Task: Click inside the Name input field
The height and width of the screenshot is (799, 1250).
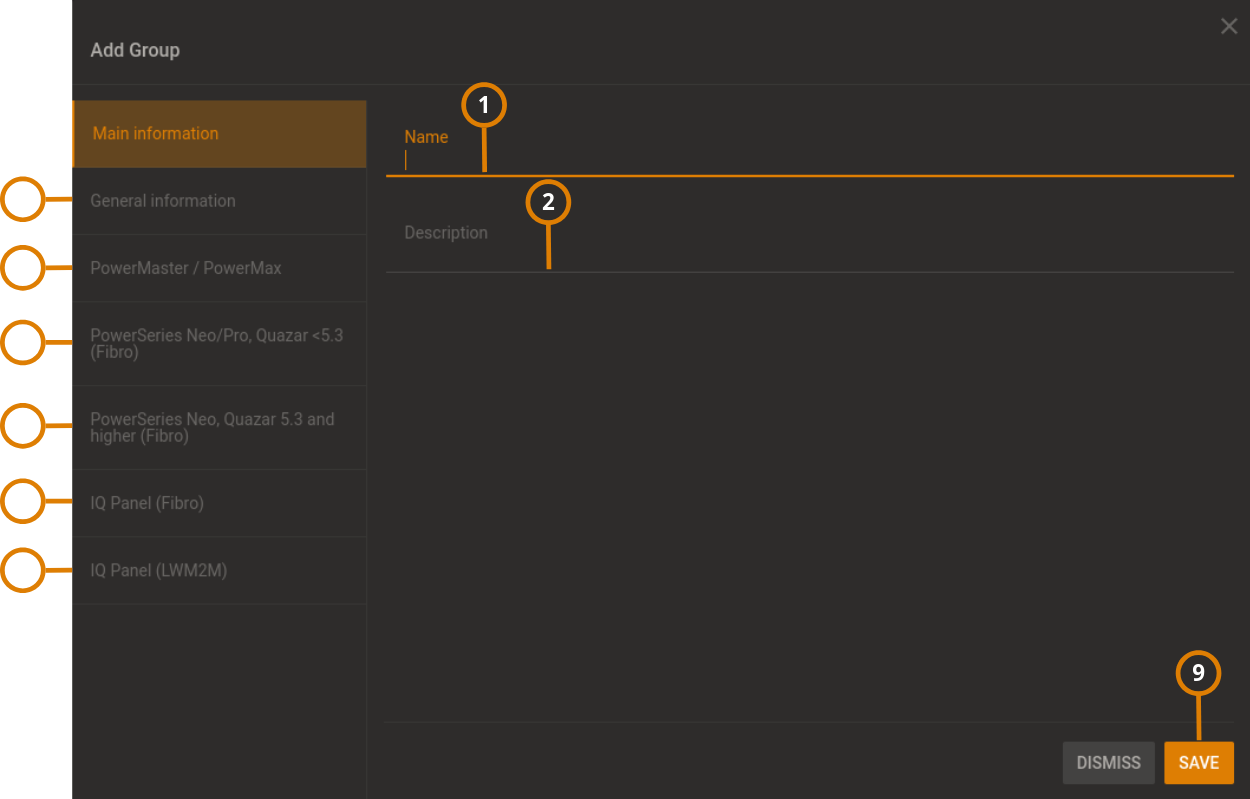Action: pyautogui.click(x=700, y=160)
